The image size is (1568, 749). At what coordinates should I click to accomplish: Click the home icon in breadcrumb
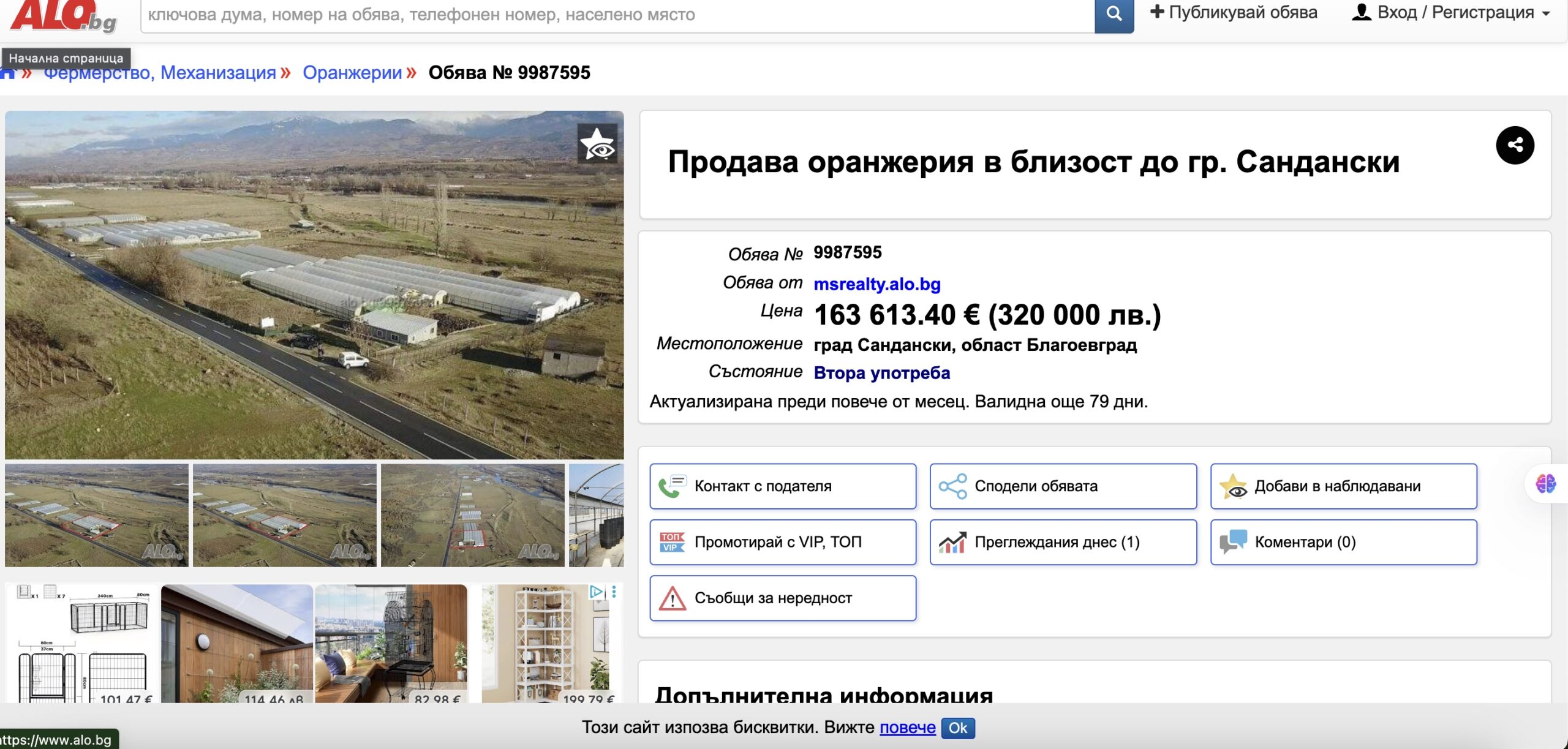coord(7,74)
